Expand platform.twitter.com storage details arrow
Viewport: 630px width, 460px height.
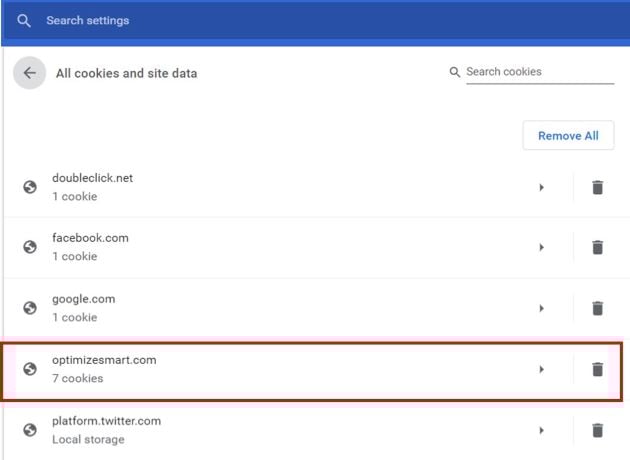pos(541,430)
